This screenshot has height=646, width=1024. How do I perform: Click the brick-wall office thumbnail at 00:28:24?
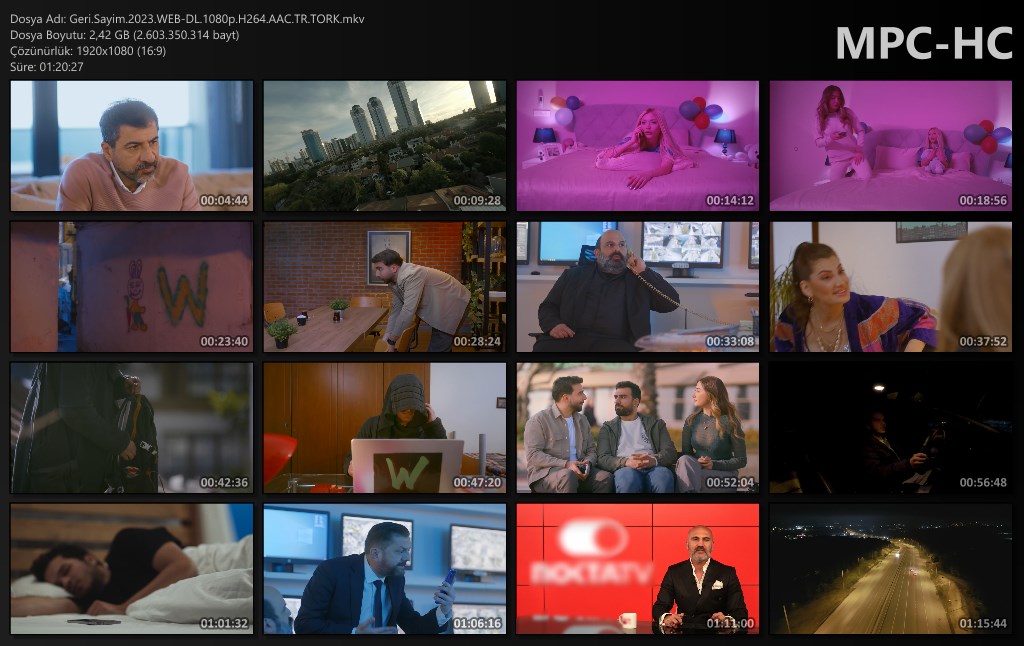coord(385,287)
